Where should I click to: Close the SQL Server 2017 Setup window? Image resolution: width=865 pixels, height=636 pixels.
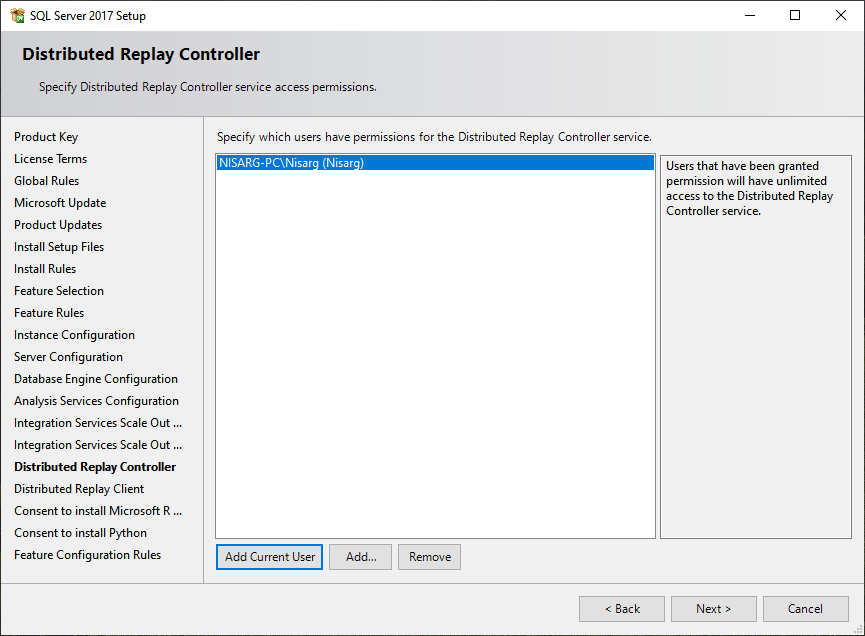tap(841, 15)
